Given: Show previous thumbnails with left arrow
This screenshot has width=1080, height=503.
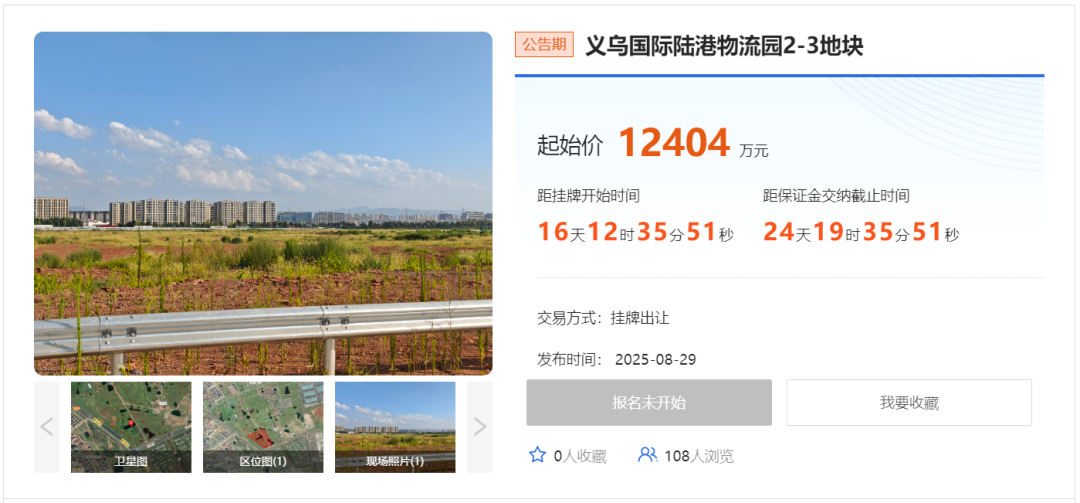Looking at the screenshot, I should coord(47,427).
